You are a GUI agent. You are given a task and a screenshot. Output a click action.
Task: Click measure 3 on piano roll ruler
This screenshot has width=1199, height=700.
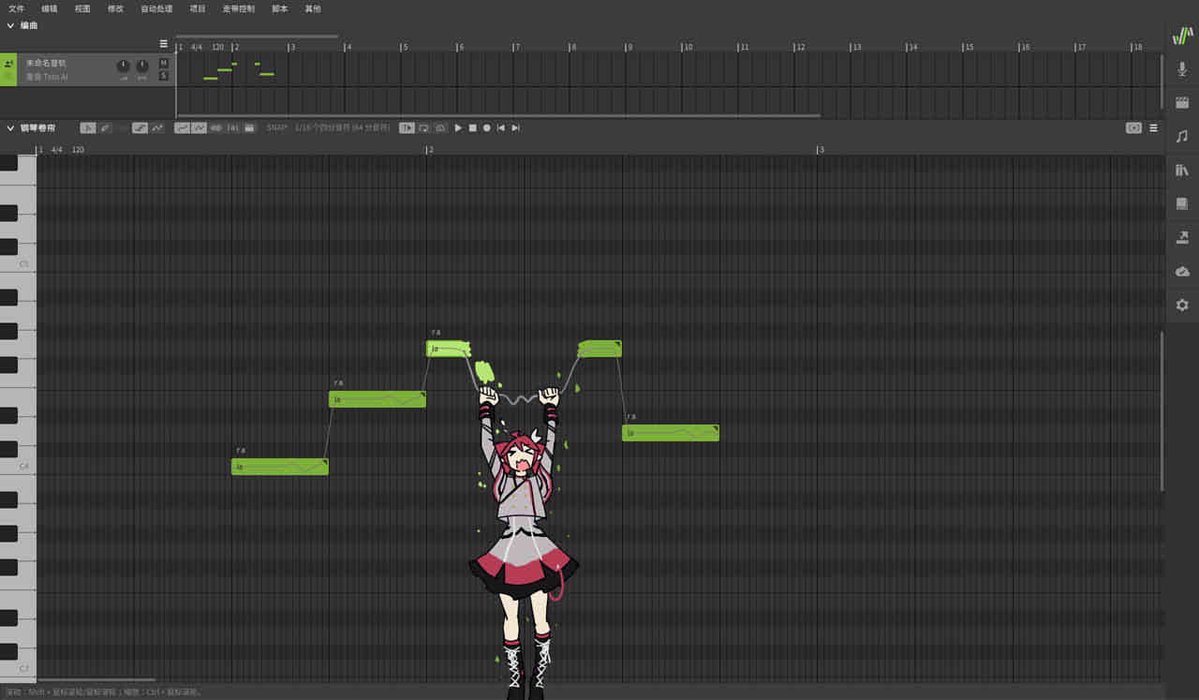820,149
